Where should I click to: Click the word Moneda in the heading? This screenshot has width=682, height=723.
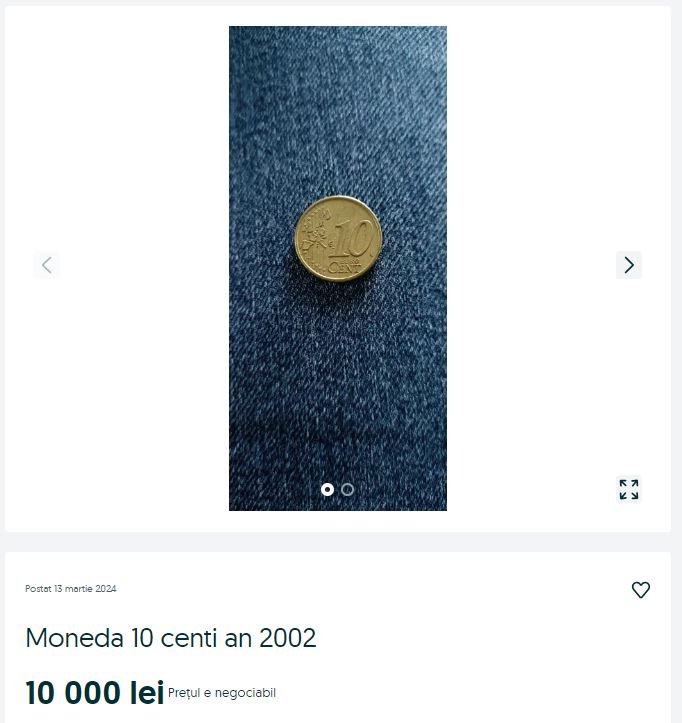tap(75, 638)
